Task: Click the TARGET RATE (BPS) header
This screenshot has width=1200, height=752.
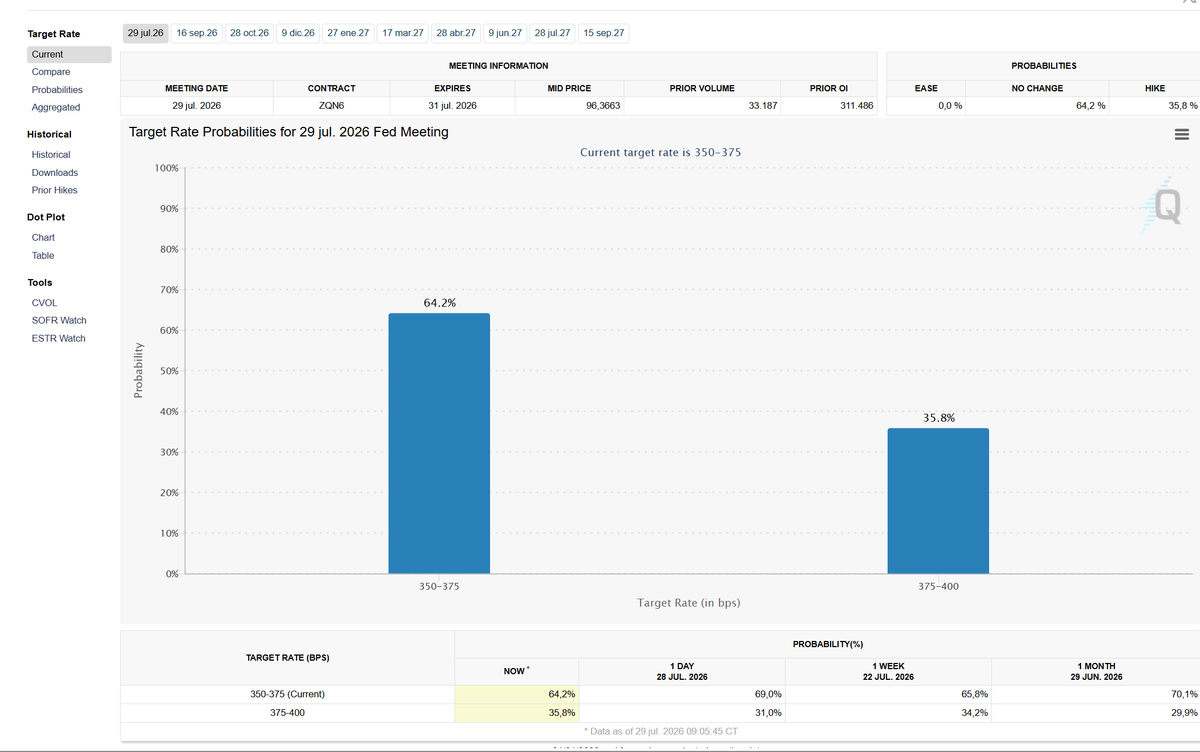Action: click(x=288, y=657)
